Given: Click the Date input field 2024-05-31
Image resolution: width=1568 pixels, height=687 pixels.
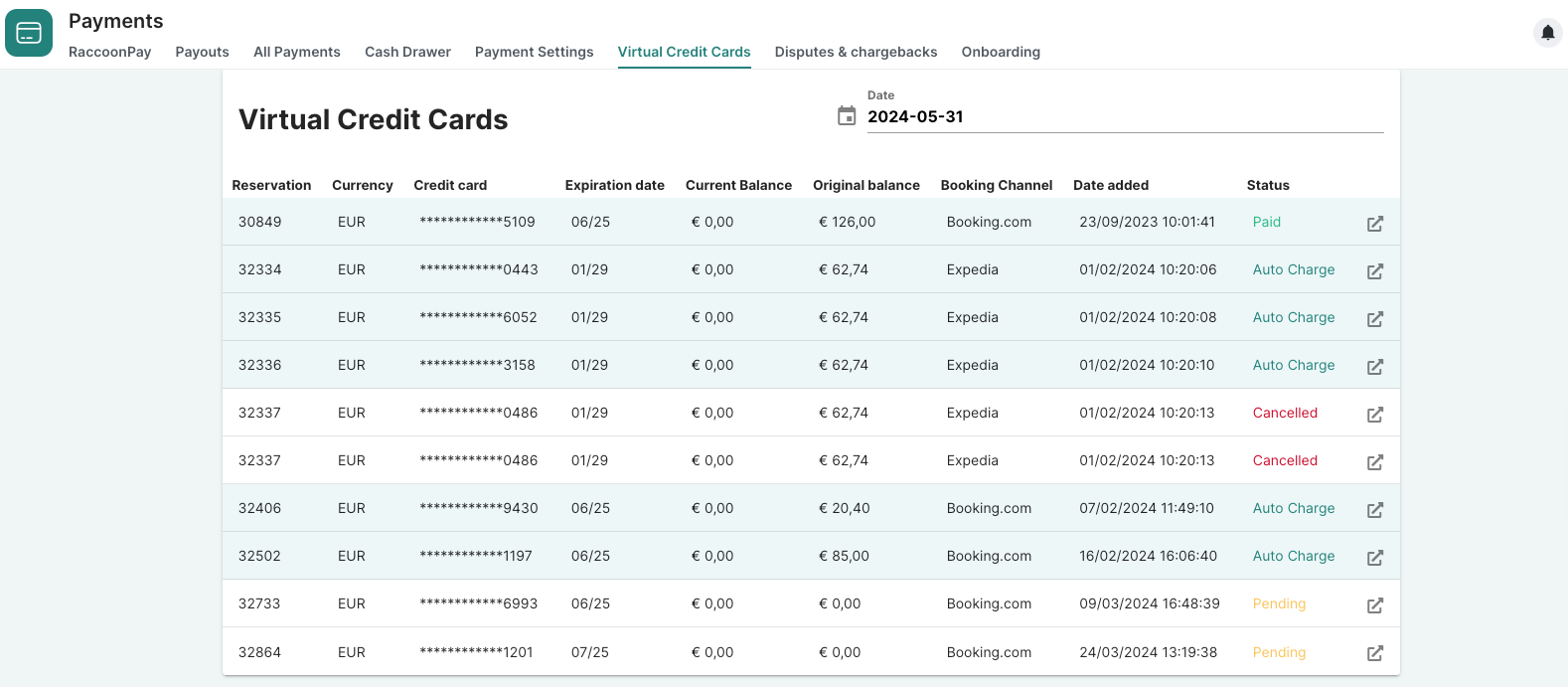Looking at the screenshot, I should coord(1125,116).
